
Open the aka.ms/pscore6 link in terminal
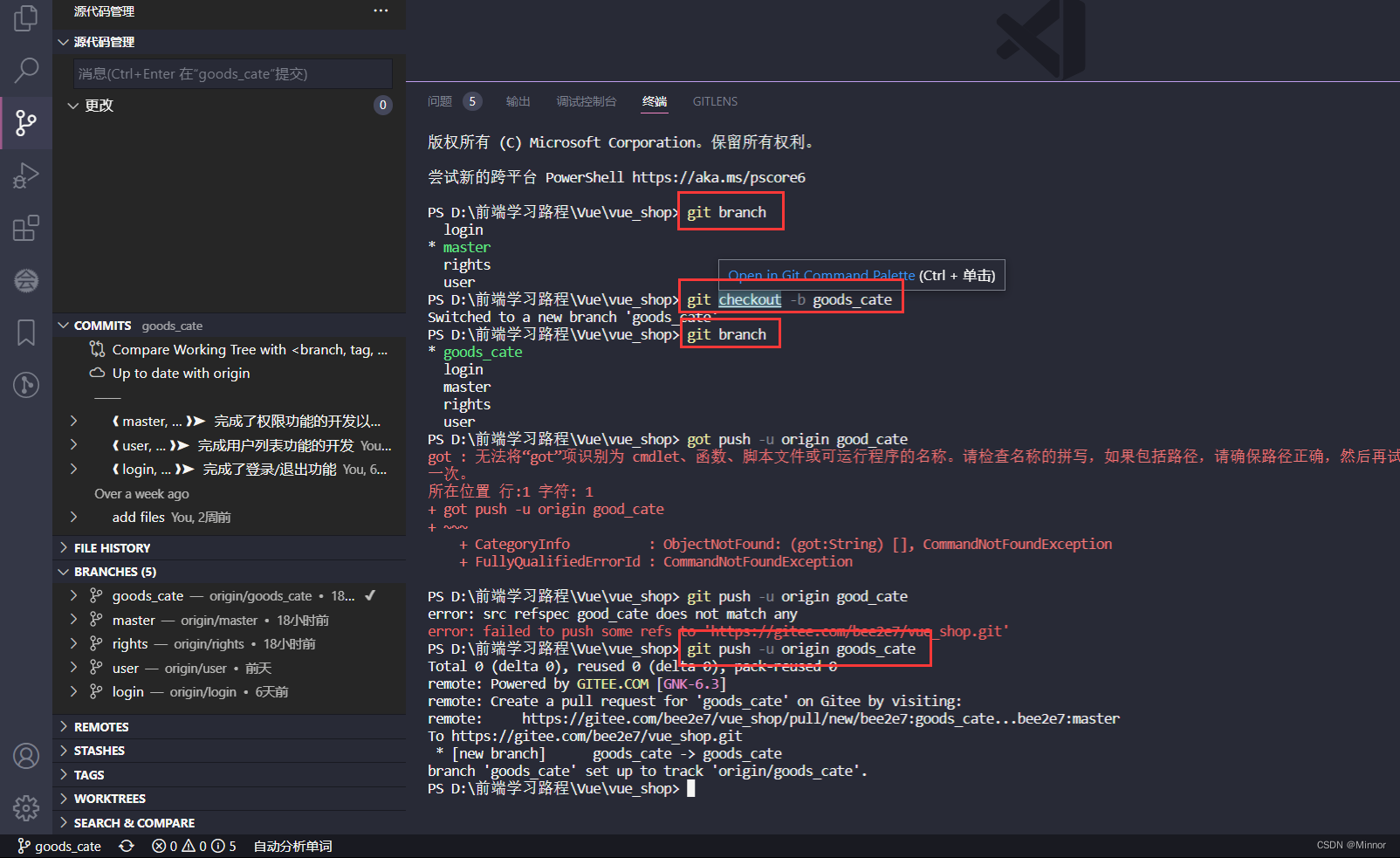tap(718, 177)
